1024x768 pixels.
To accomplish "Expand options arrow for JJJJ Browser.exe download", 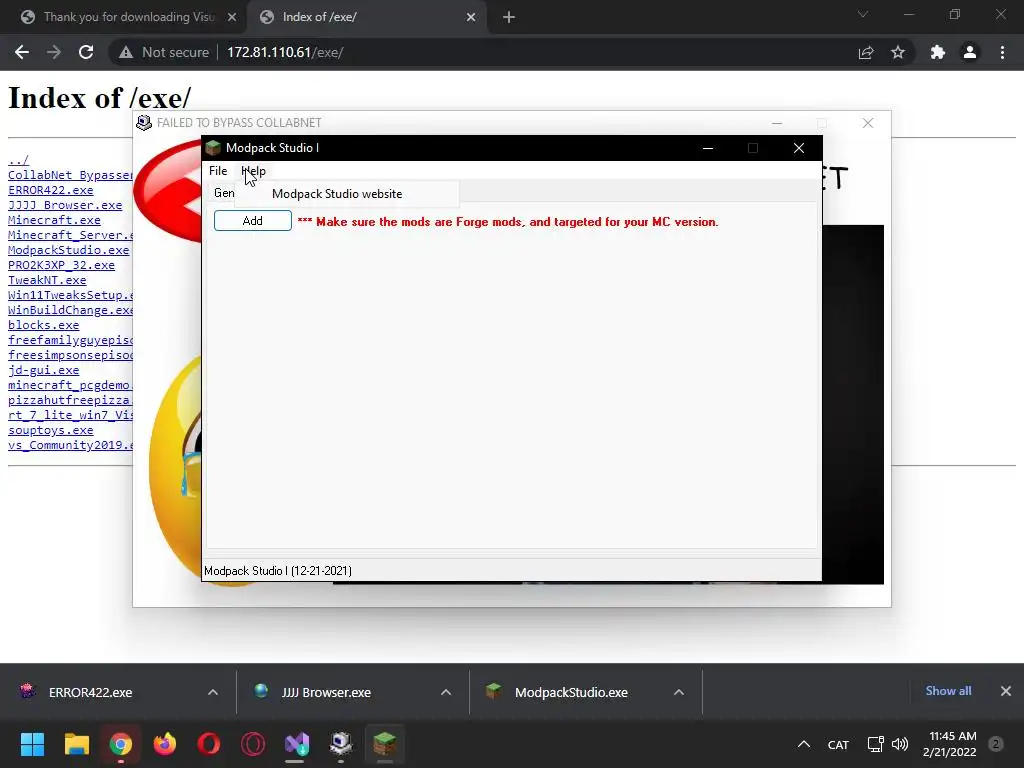I will tap(446, 692).
